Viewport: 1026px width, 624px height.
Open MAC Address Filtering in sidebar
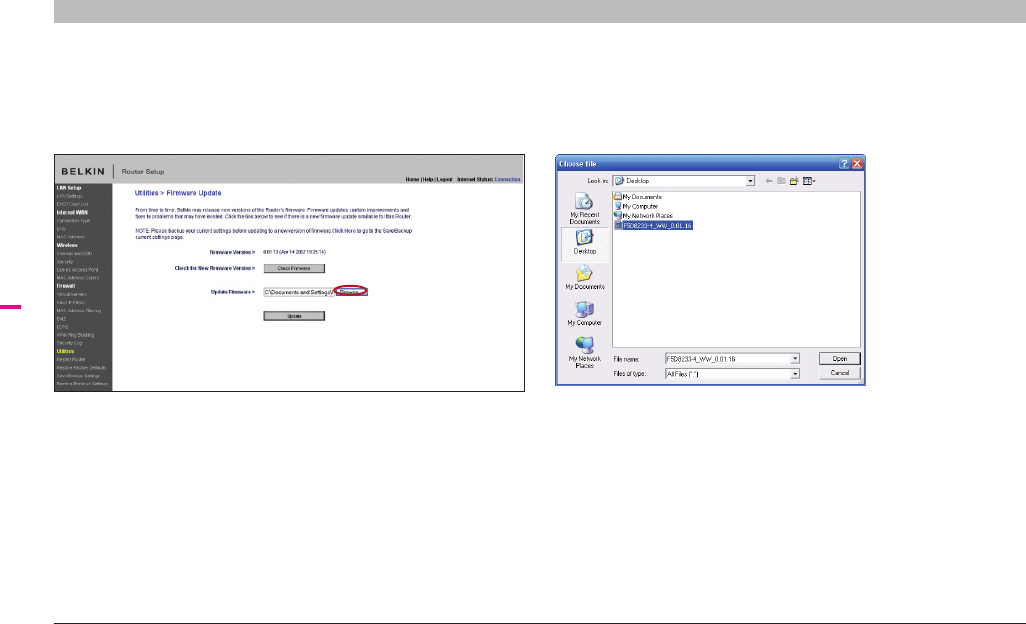tap(79, 311)
